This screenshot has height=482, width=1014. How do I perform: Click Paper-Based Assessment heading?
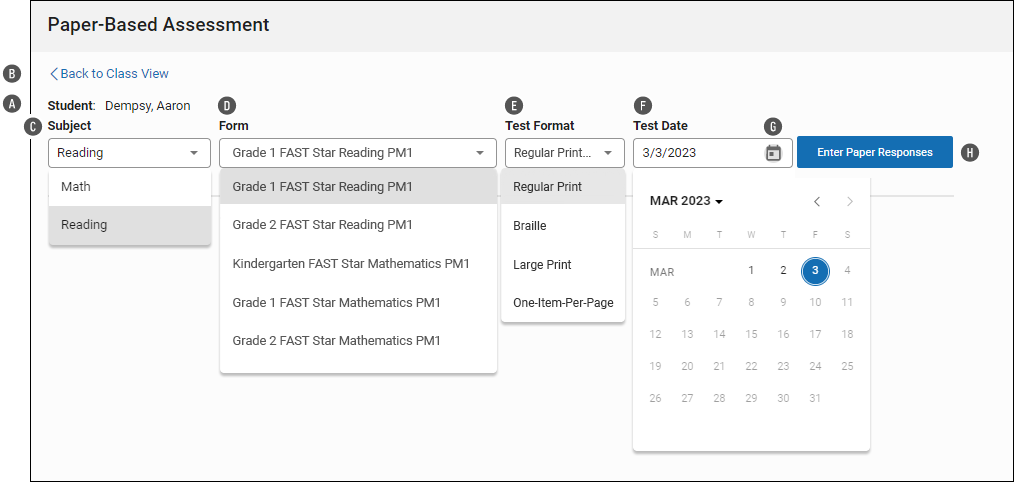pos(158,25)
